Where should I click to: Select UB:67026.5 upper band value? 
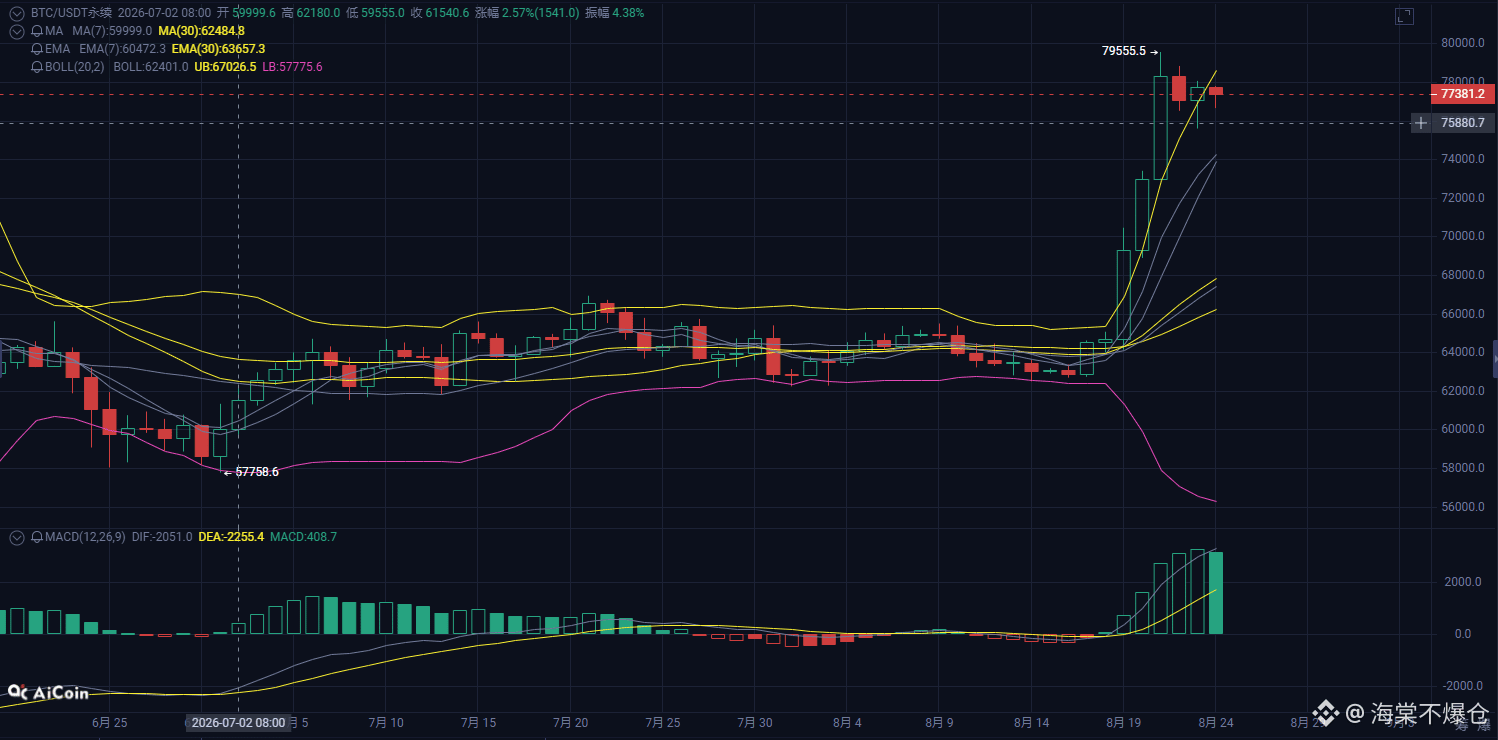point(225,67)
